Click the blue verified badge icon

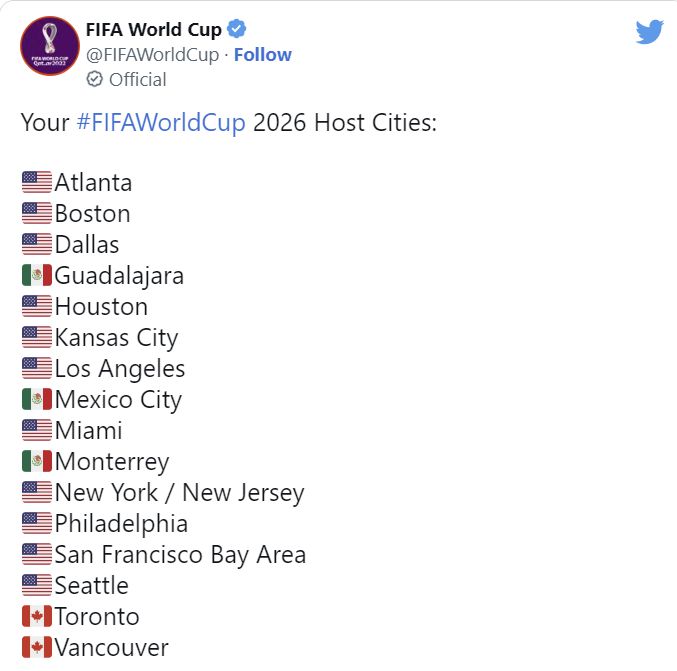click(237, 29)
